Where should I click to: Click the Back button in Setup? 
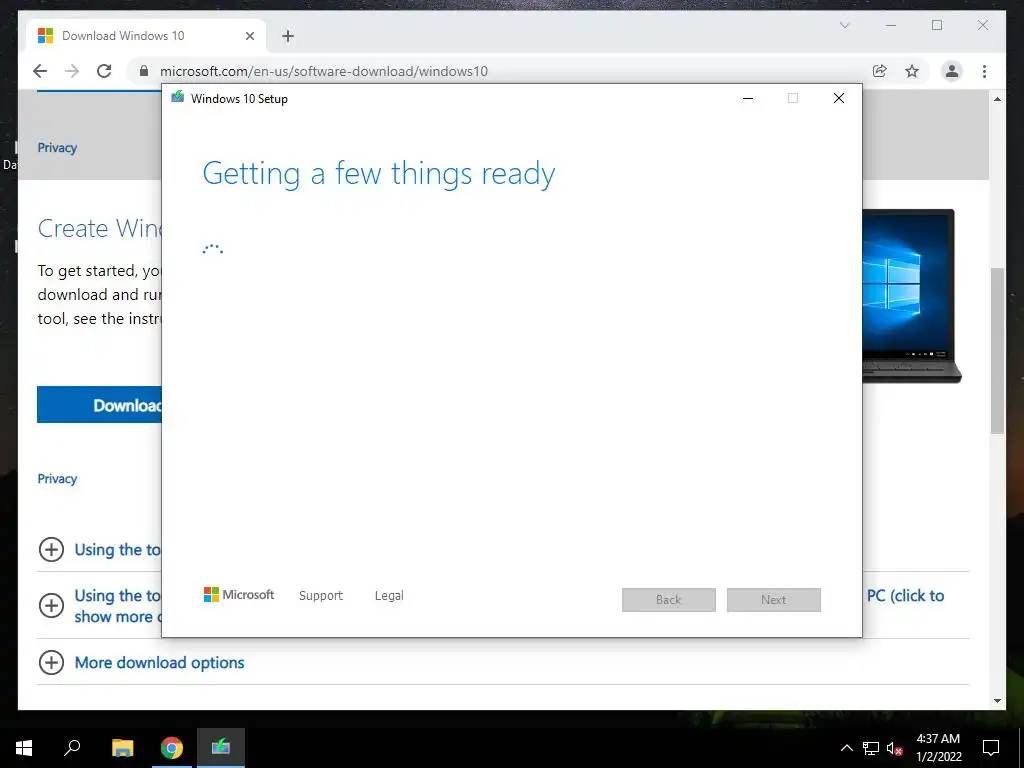tap(669, 600)
